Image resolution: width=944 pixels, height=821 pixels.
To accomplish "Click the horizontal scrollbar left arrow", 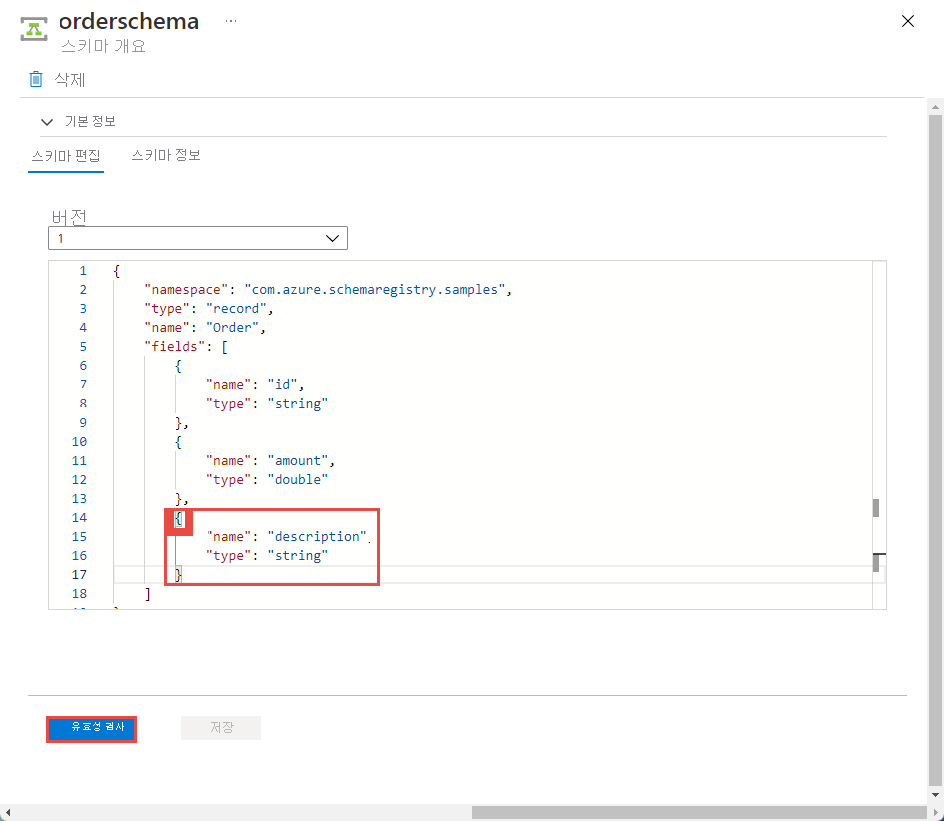I will click(7, 813).
